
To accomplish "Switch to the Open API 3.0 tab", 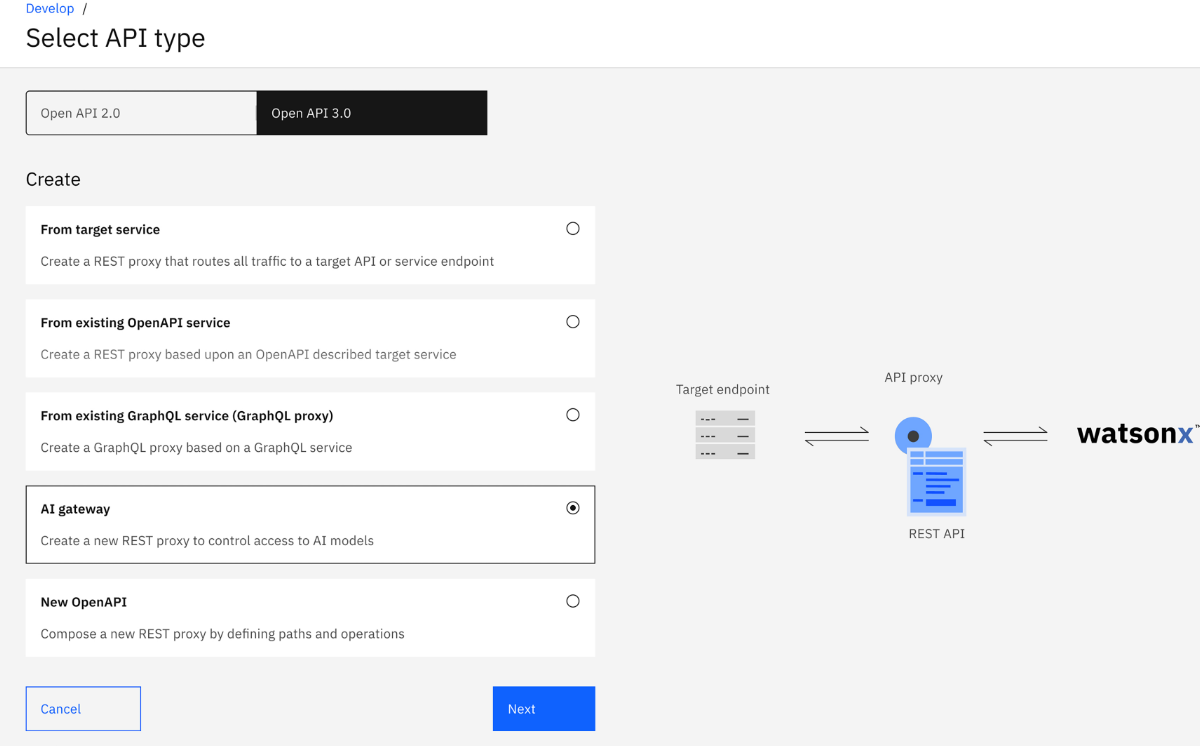I will tap(372, 113).
